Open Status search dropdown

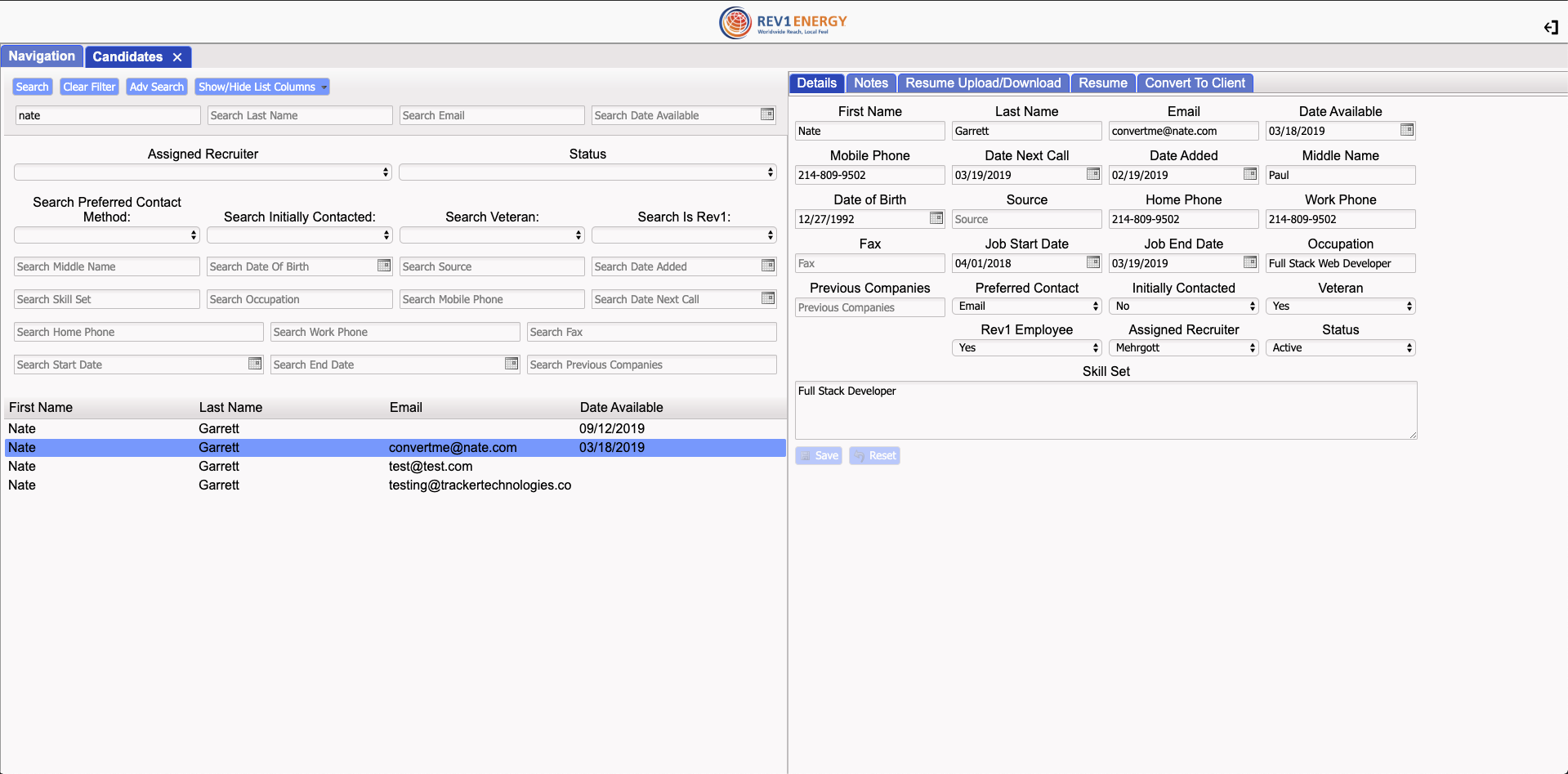click(587, 172)
